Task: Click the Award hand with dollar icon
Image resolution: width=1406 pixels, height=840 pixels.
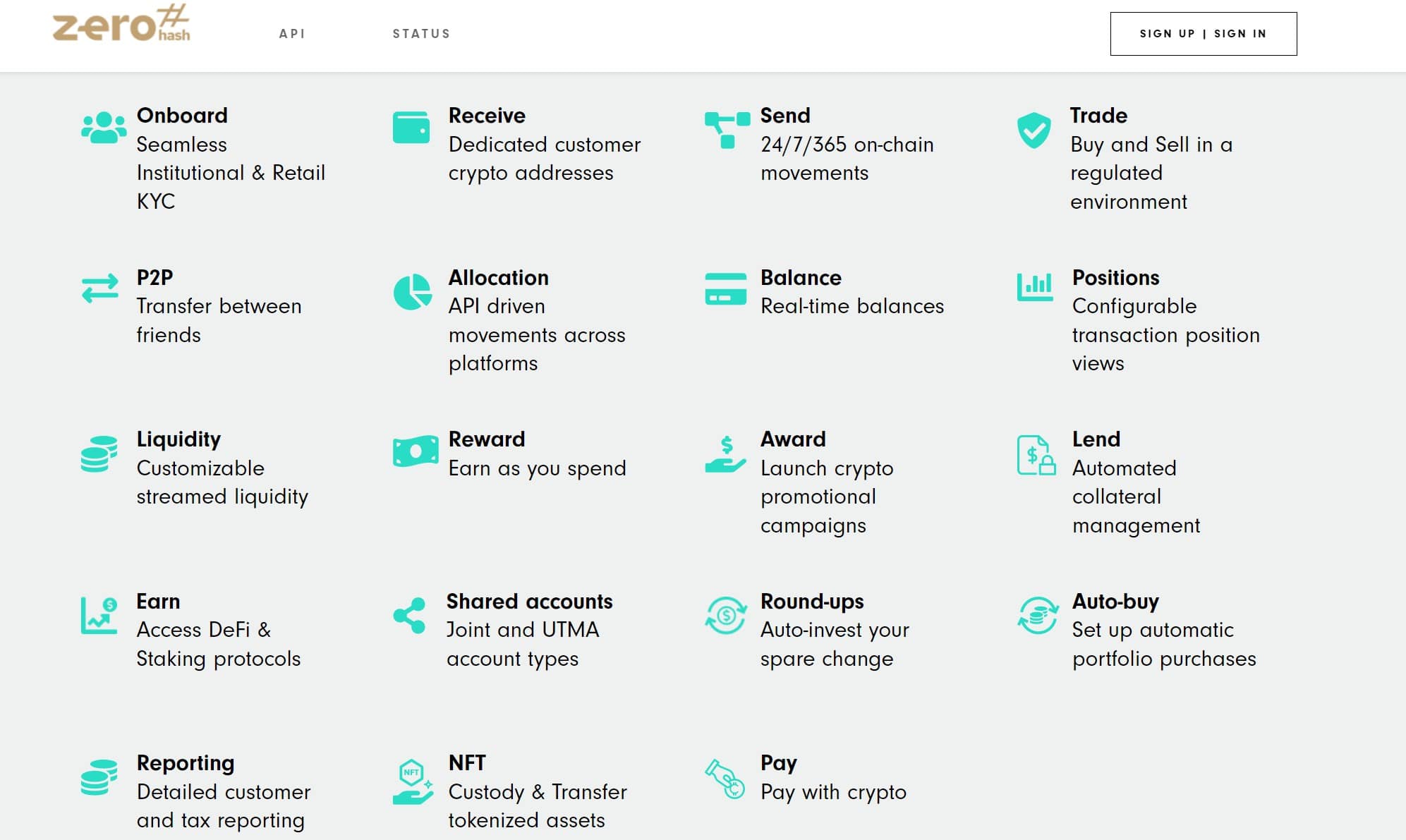Action: click(725, 454)
